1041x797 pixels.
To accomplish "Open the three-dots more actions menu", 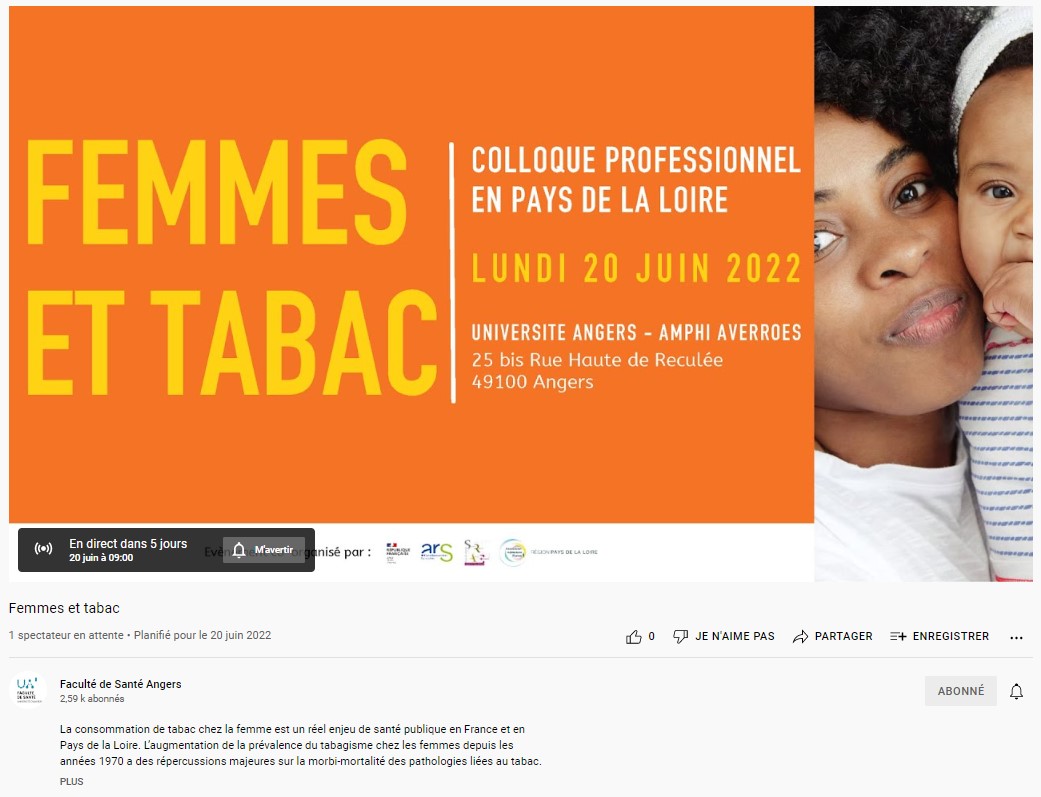I will pyautogui.click(x=1016, y=638).
